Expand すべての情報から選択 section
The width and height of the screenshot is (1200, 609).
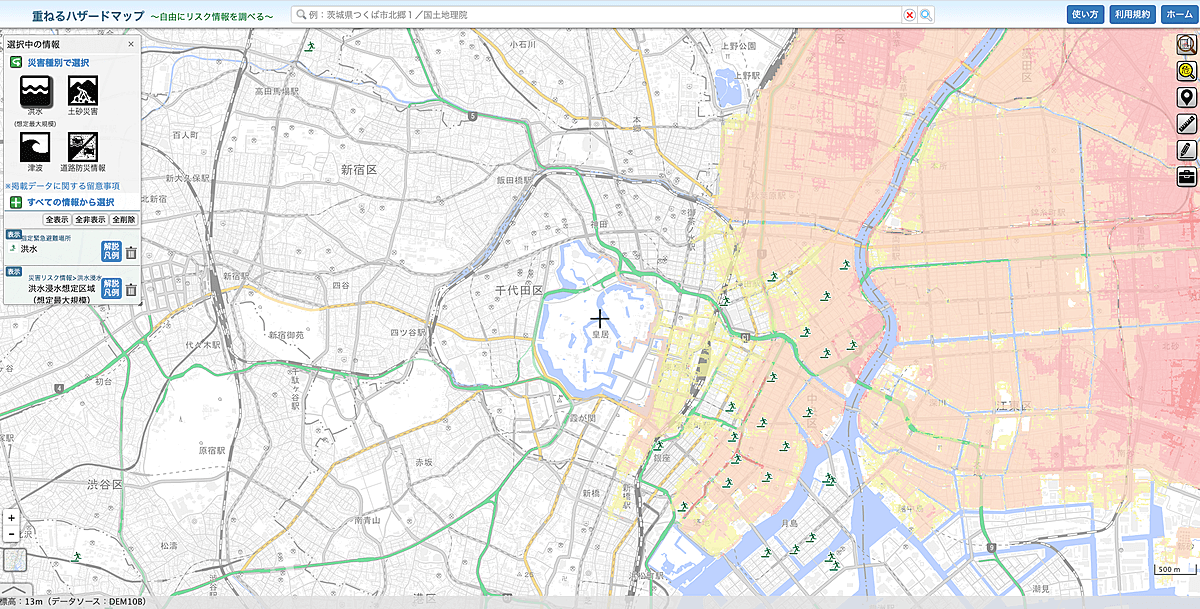pyautogui.click(x=70, y=202)
